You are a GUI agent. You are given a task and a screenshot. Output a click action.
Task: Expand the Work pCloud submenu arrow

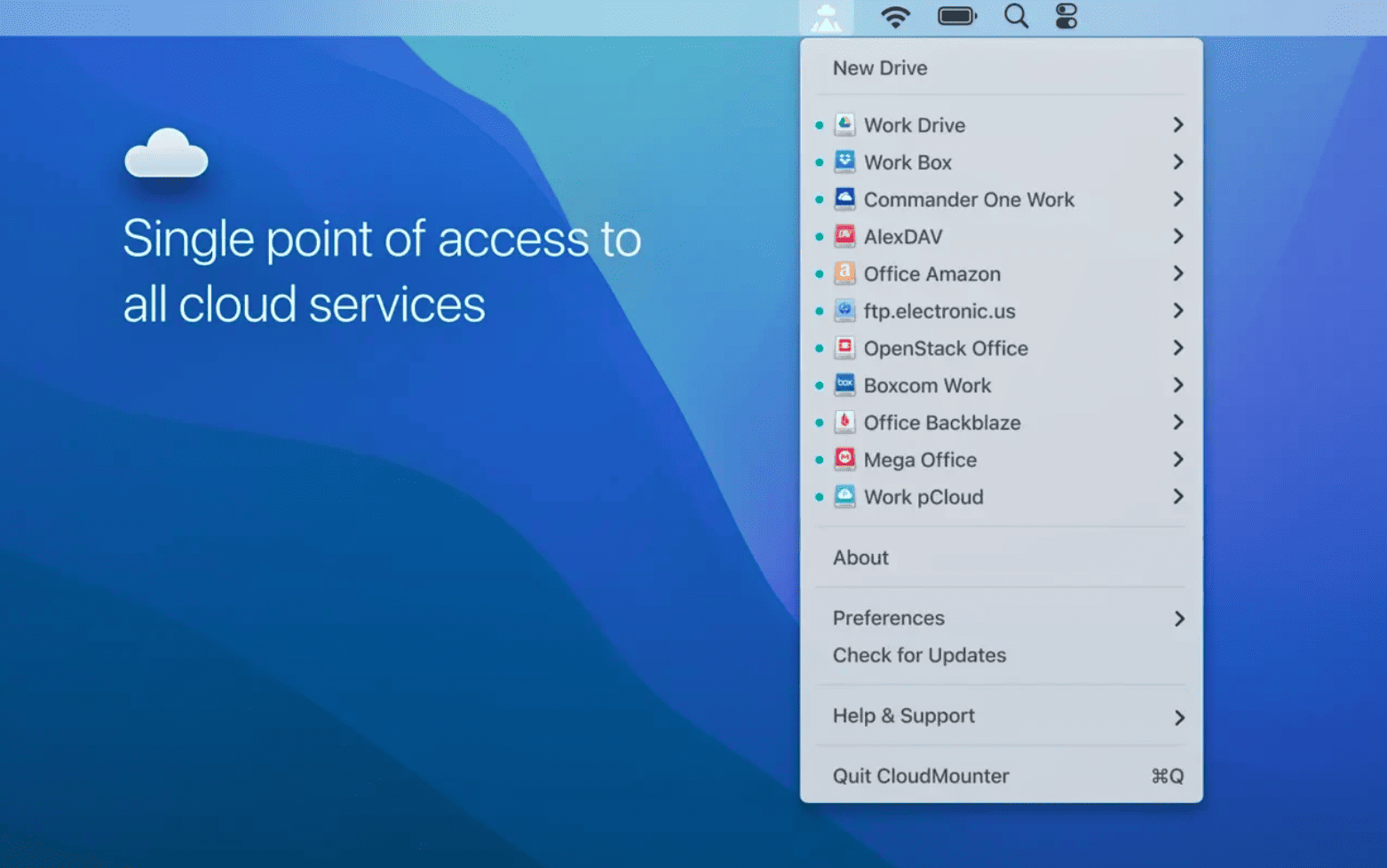click(1178, 497)
